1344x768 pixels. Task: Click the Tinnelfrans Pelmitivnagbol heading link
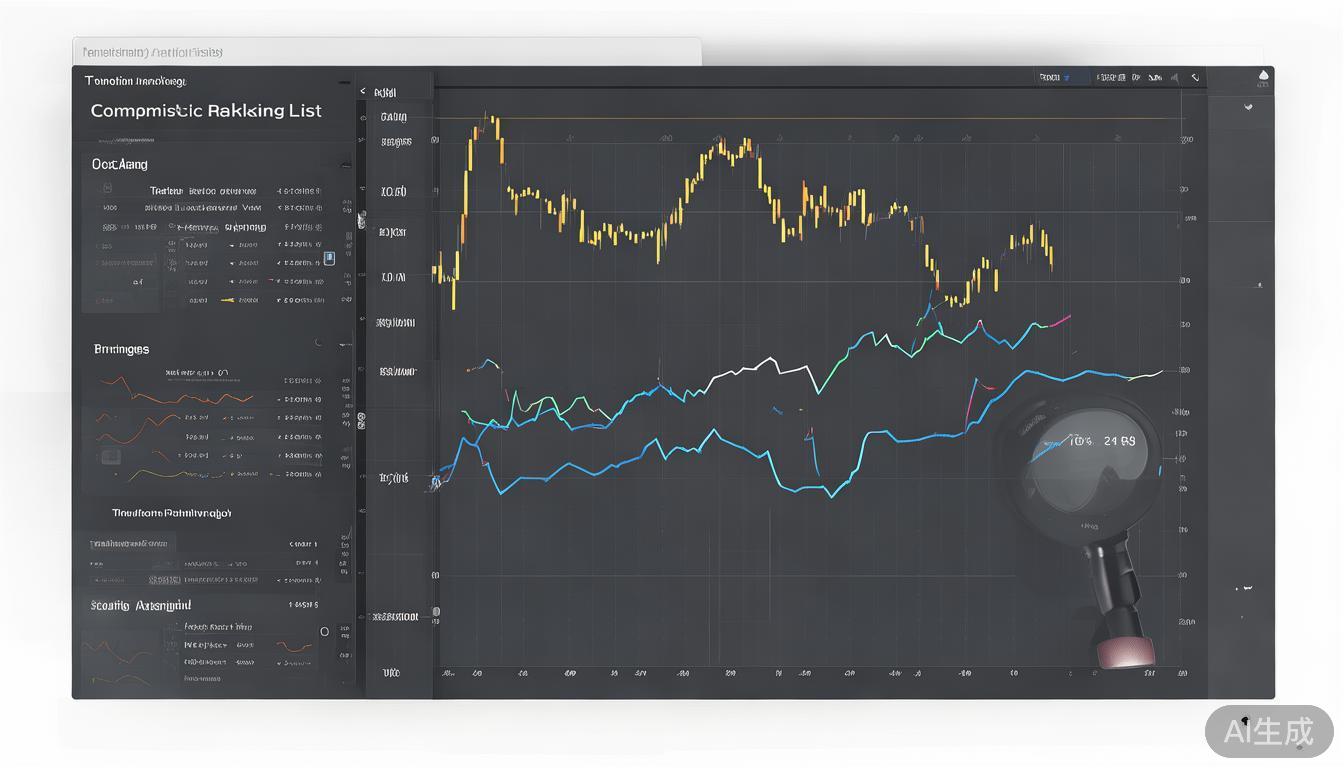[x=171, y=513]
